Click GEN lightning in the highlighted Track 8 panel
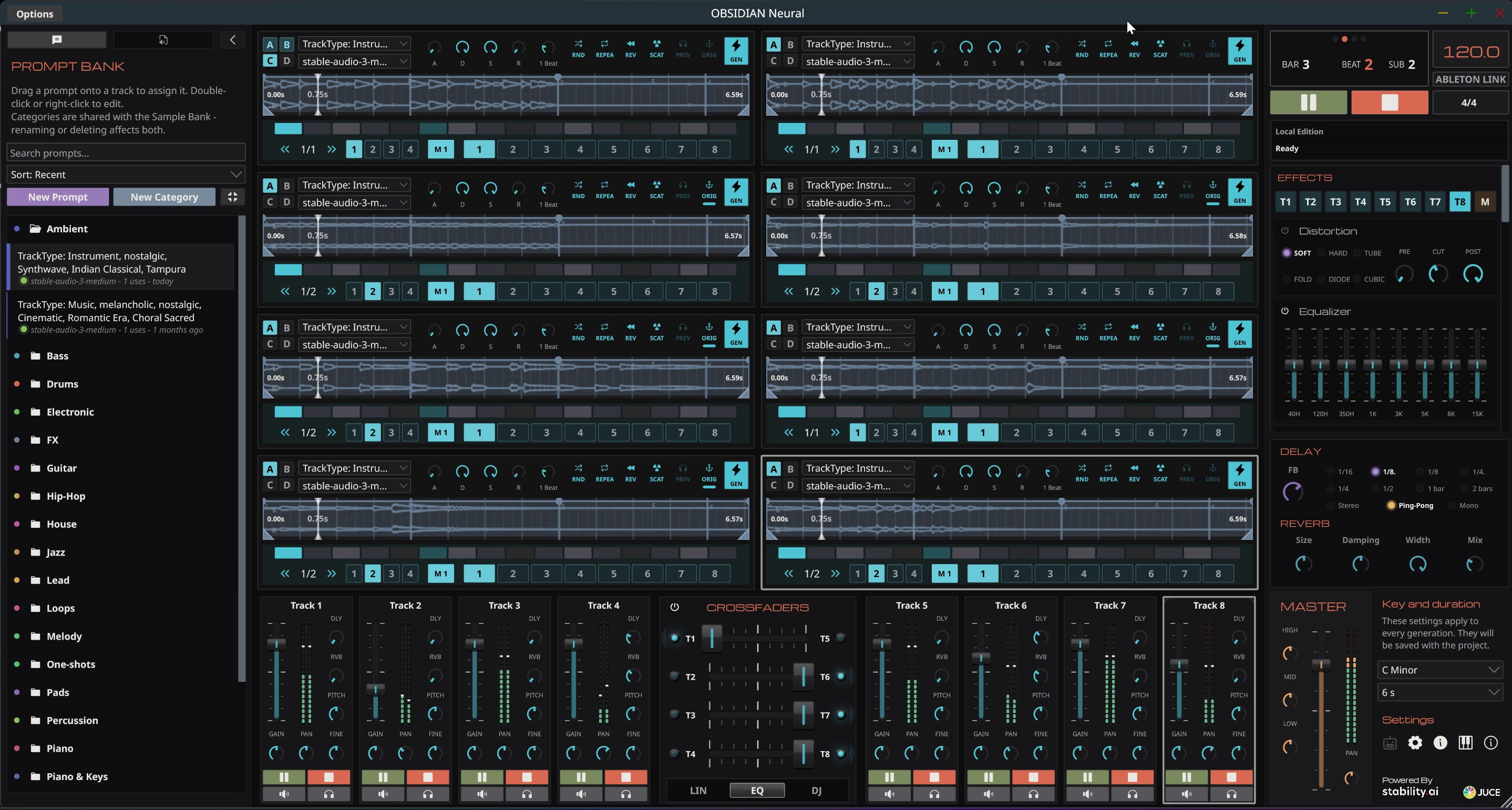Viewport: 1512px width, 810px height. 1240,475
